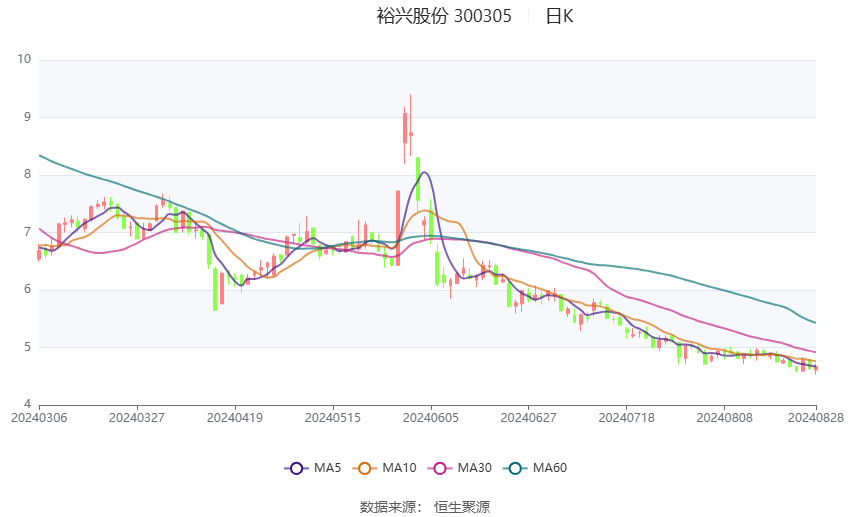Click the chart title 裕兴股份 300305
The height and width of the screenshot is (517, 850).
(444, 16)
